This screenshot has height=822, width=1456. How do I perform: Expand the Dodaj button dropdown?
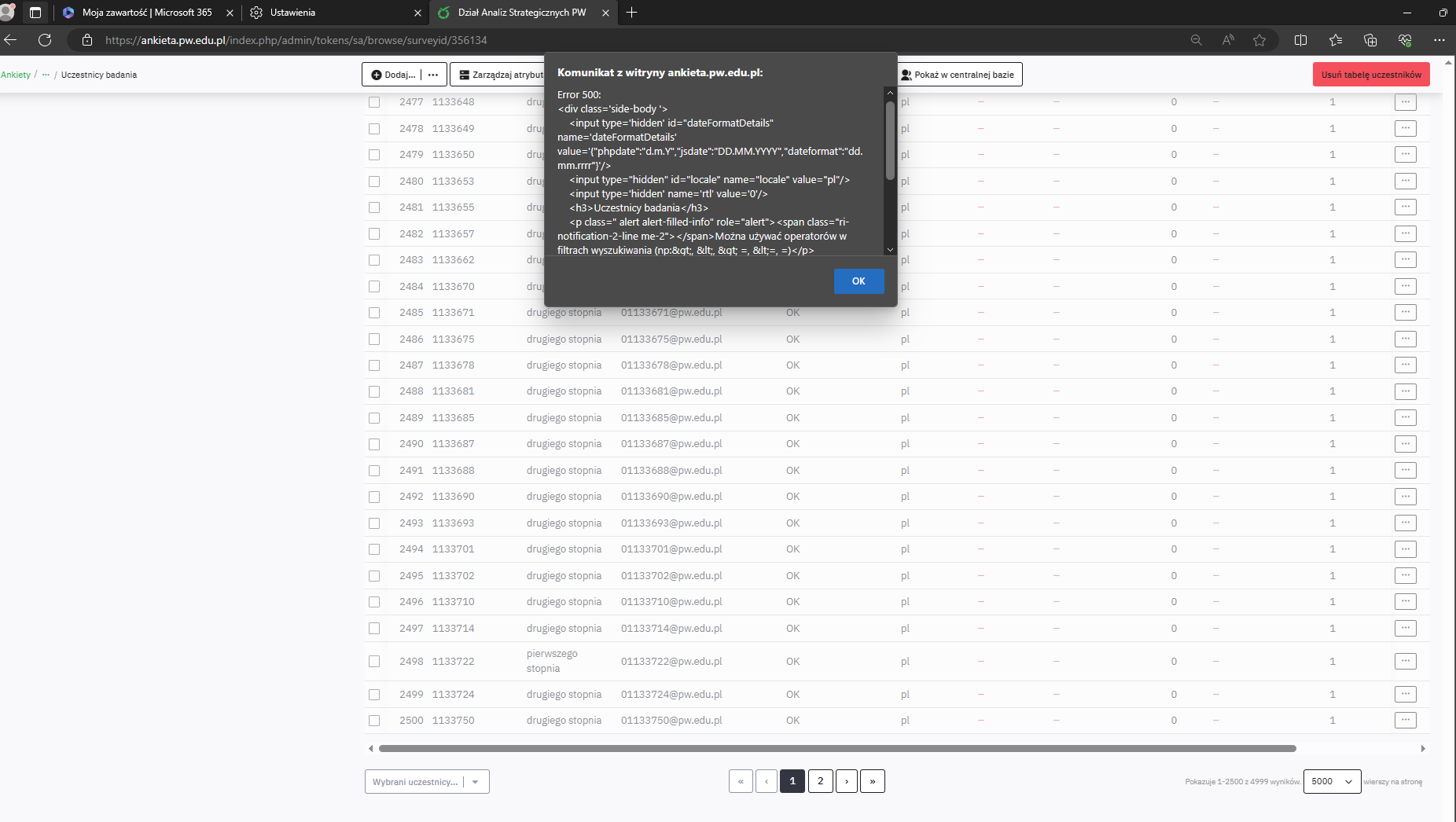coord(432,75)
